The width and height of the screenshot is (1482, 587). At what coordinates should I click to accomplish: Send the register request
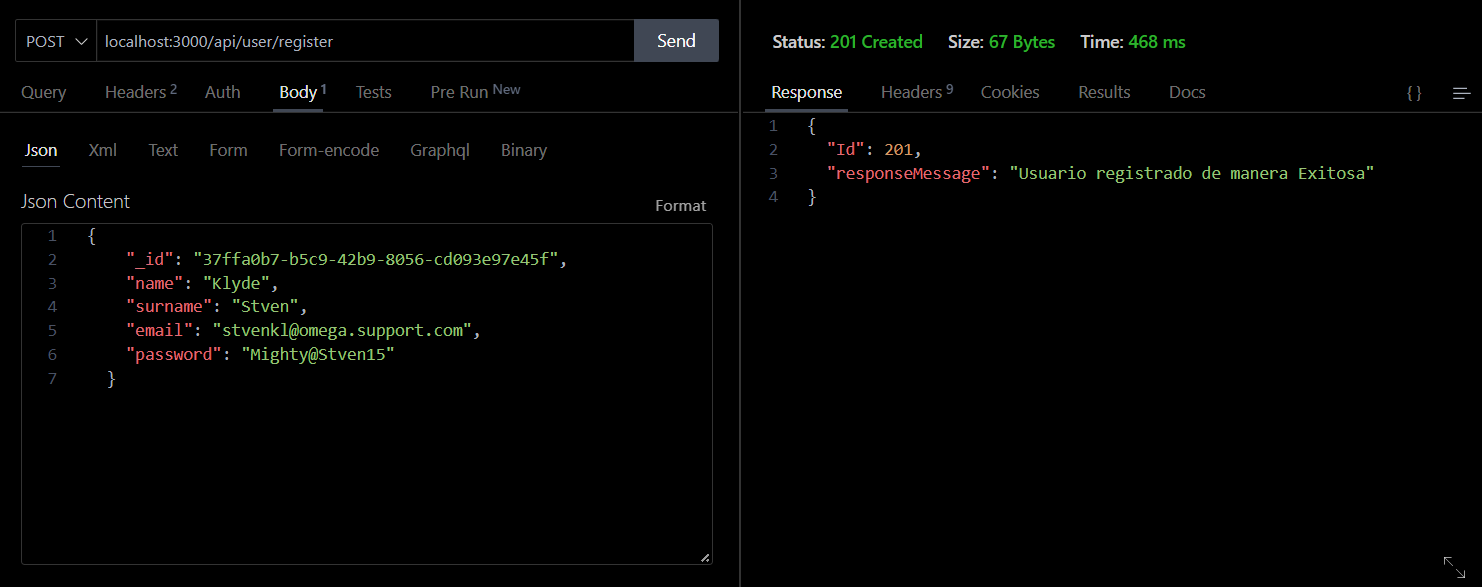[676, 41]
